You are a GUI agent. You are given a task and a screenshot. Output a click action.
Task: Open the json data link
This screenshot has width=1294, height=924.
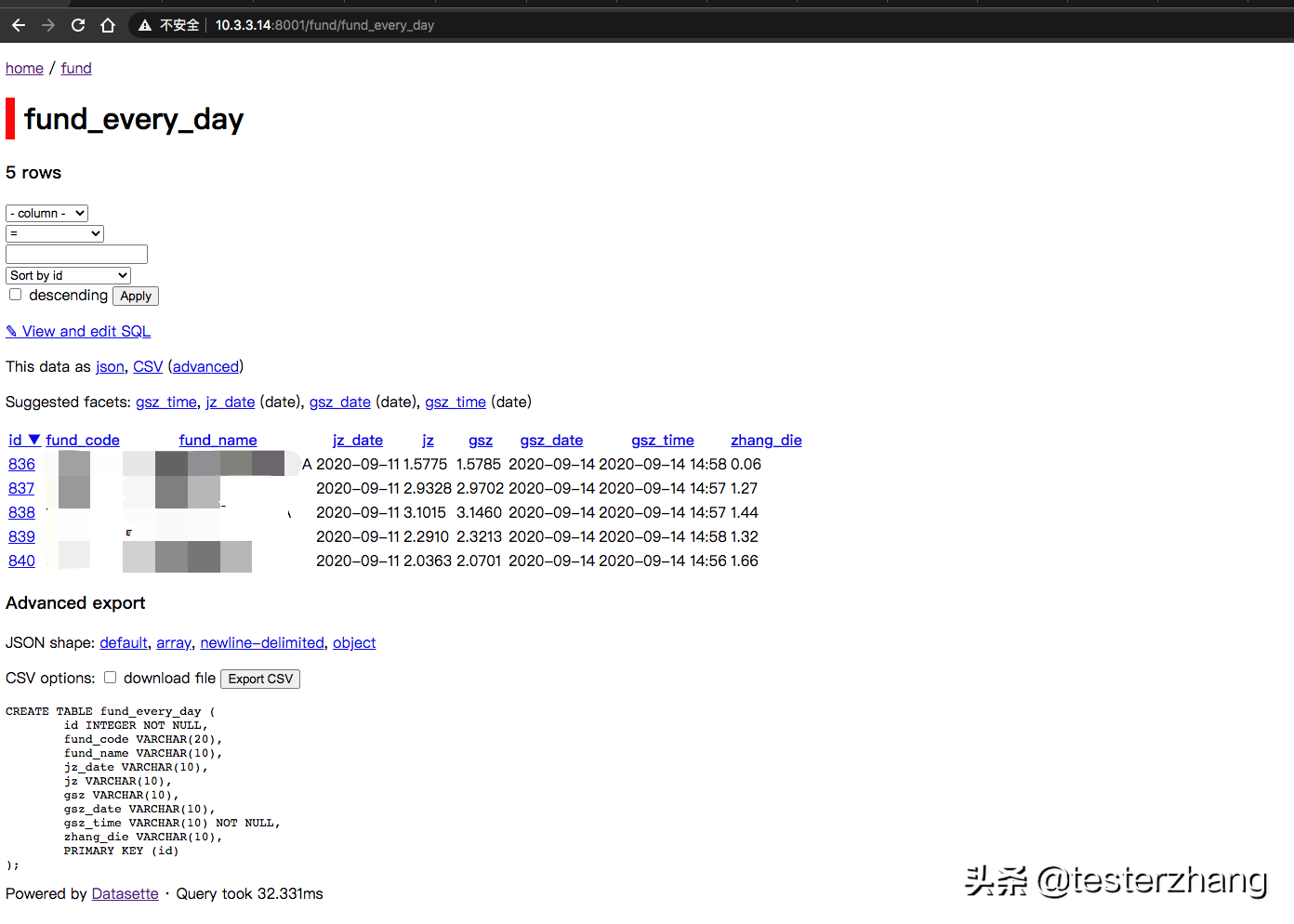(110, 366)
